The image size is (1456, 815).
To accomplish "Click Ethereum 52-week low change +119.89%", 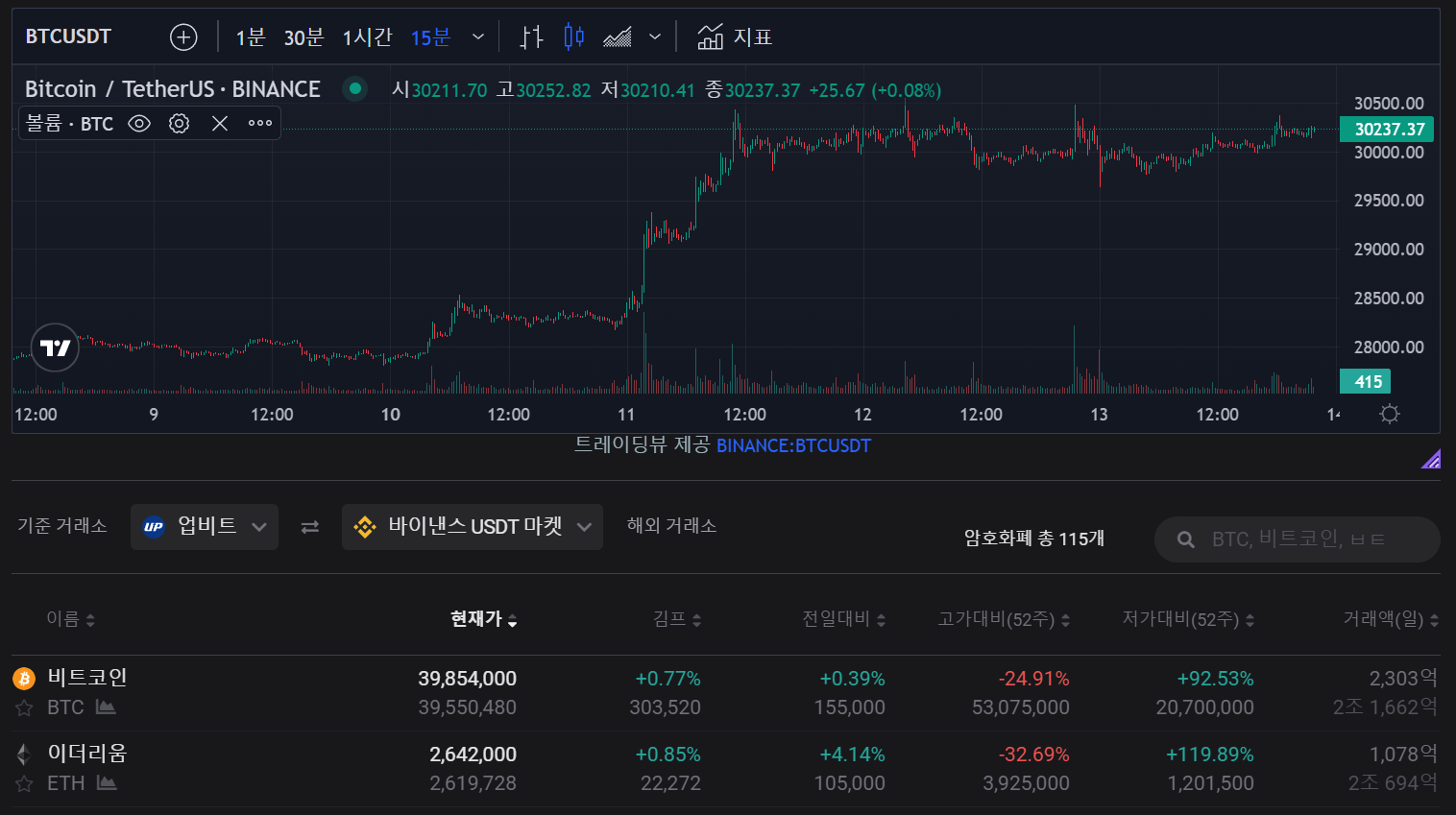I will point(1210,755).
